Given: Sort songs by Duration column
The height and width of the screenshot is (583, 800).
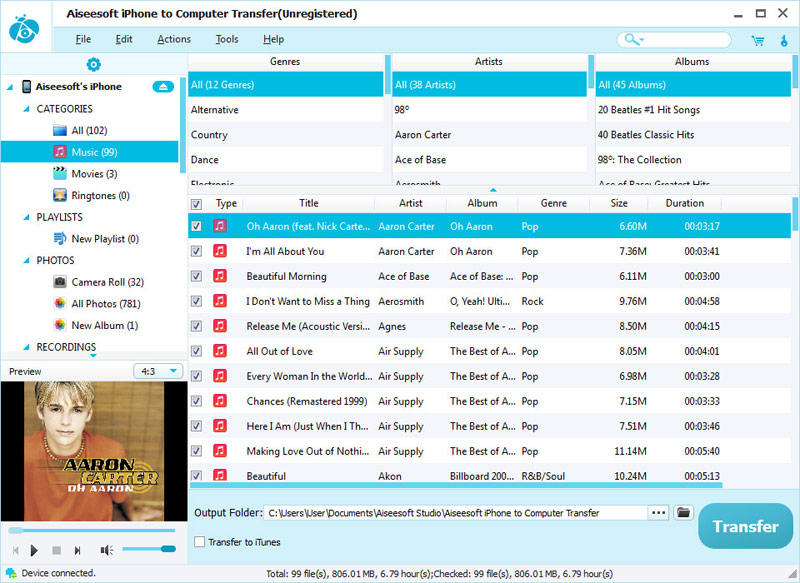Looking at the screenshot, I should [684, 203].
